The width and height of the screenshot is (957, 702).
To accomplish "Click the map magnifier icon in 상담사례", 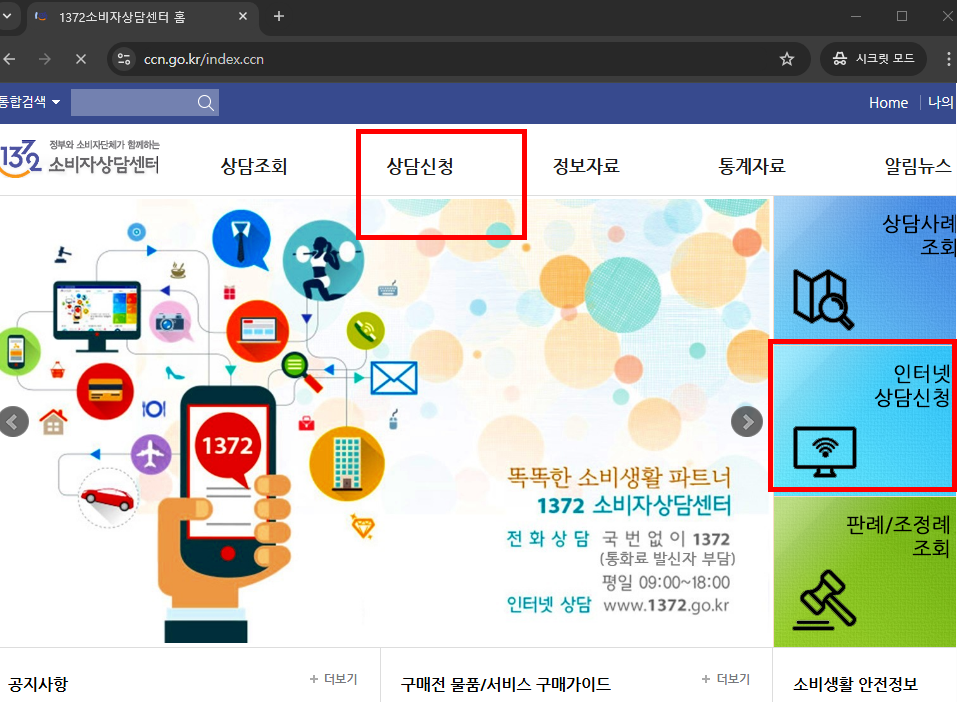I will point(823,299).
